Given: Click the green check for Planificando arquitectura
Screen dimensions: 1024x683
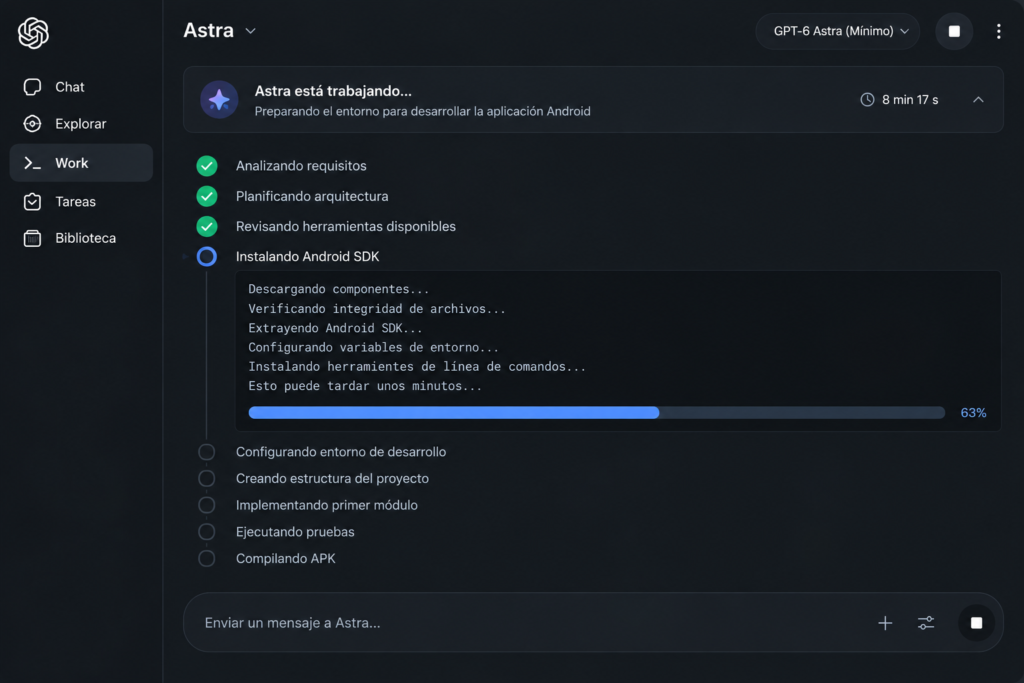Looking at the screenshot, I should [207, 196].
